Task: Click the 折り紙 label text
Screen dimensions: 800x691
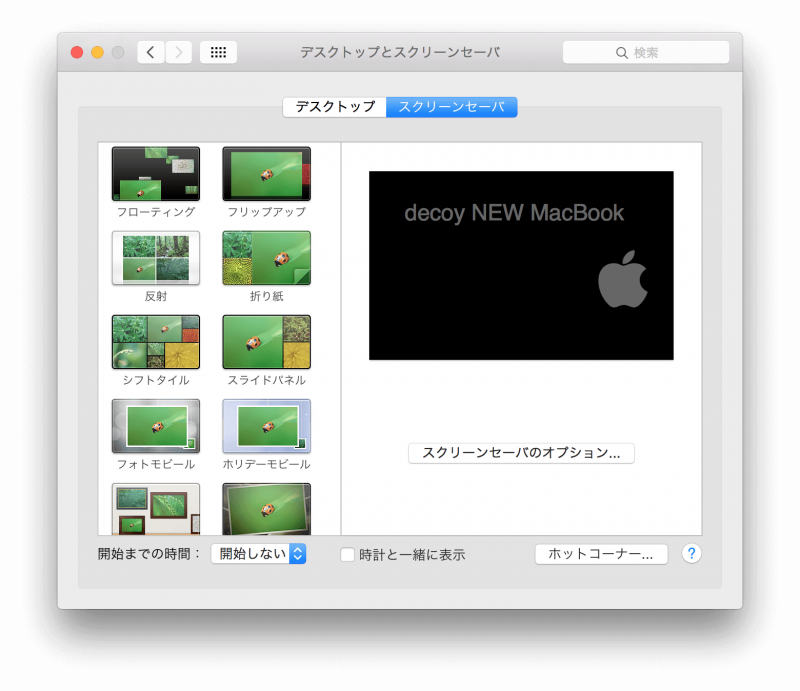Action: pos(266,296)
